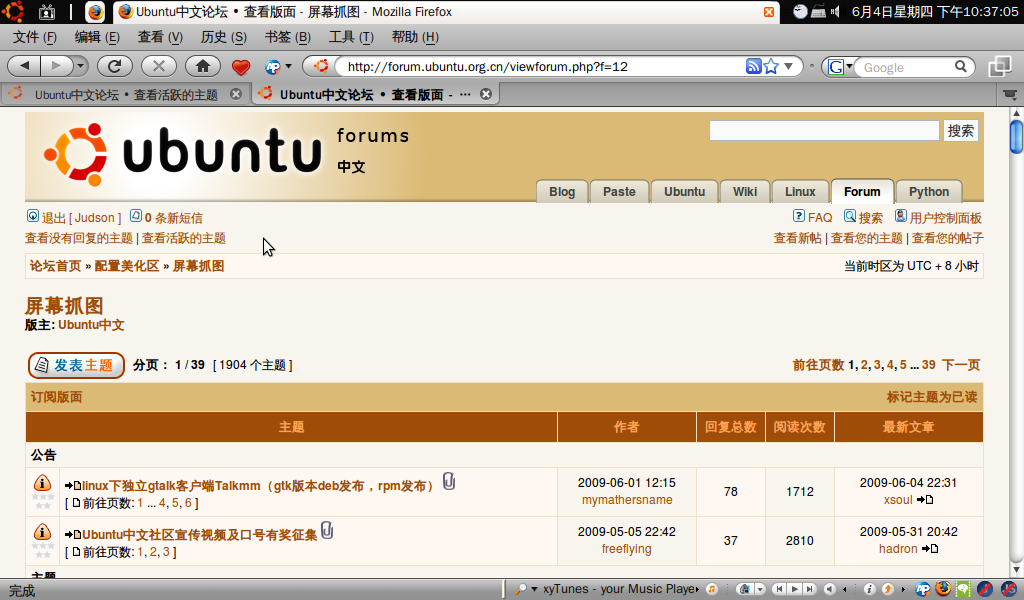Image resolution: width=1024 pixels, height=600 pixels.
Task: Click the RSS feed icon in address bar
Action: click(753, 66)
